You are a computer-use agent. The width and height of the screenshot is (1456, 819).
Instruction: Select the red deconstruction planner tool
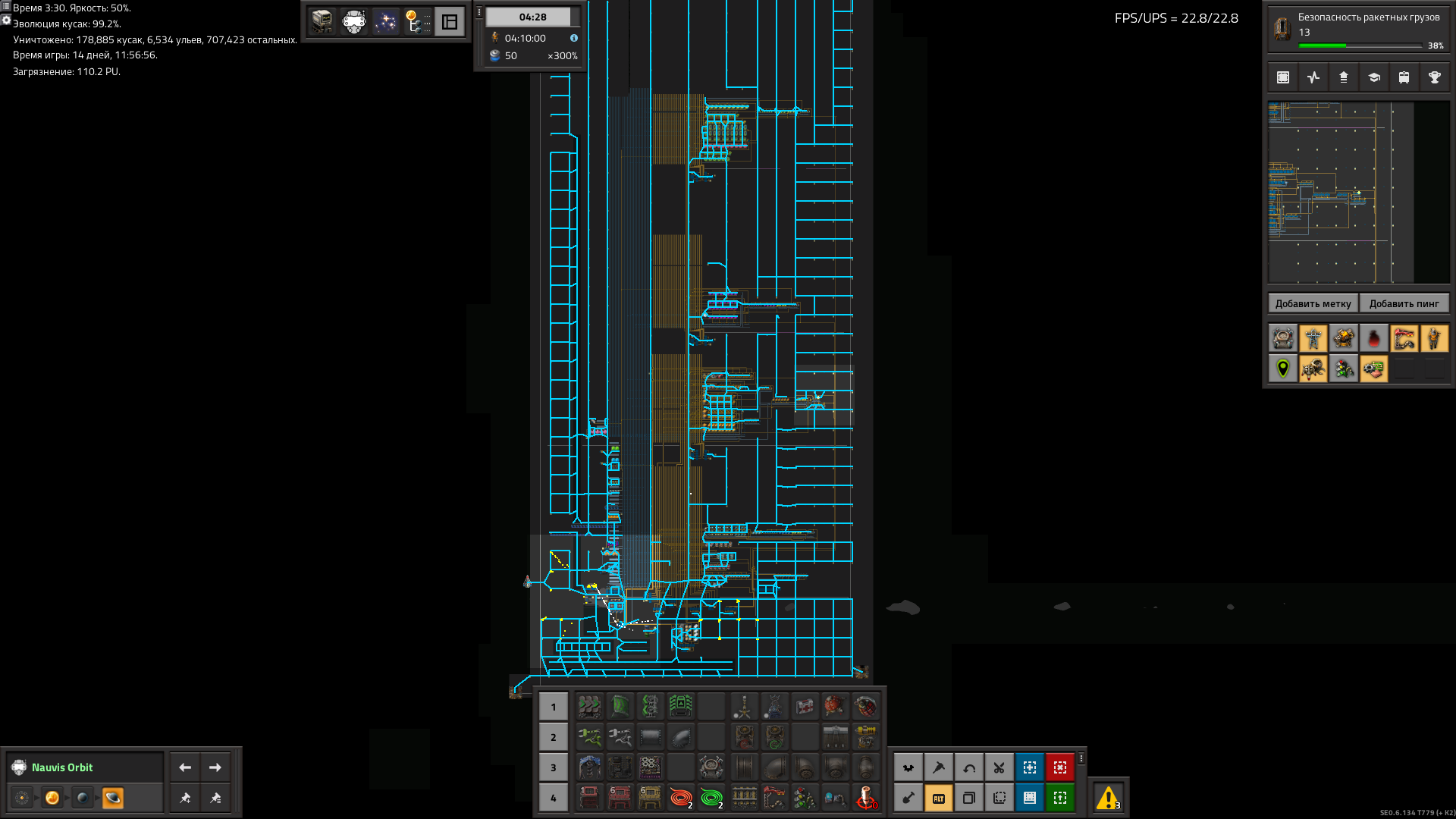1059,767
